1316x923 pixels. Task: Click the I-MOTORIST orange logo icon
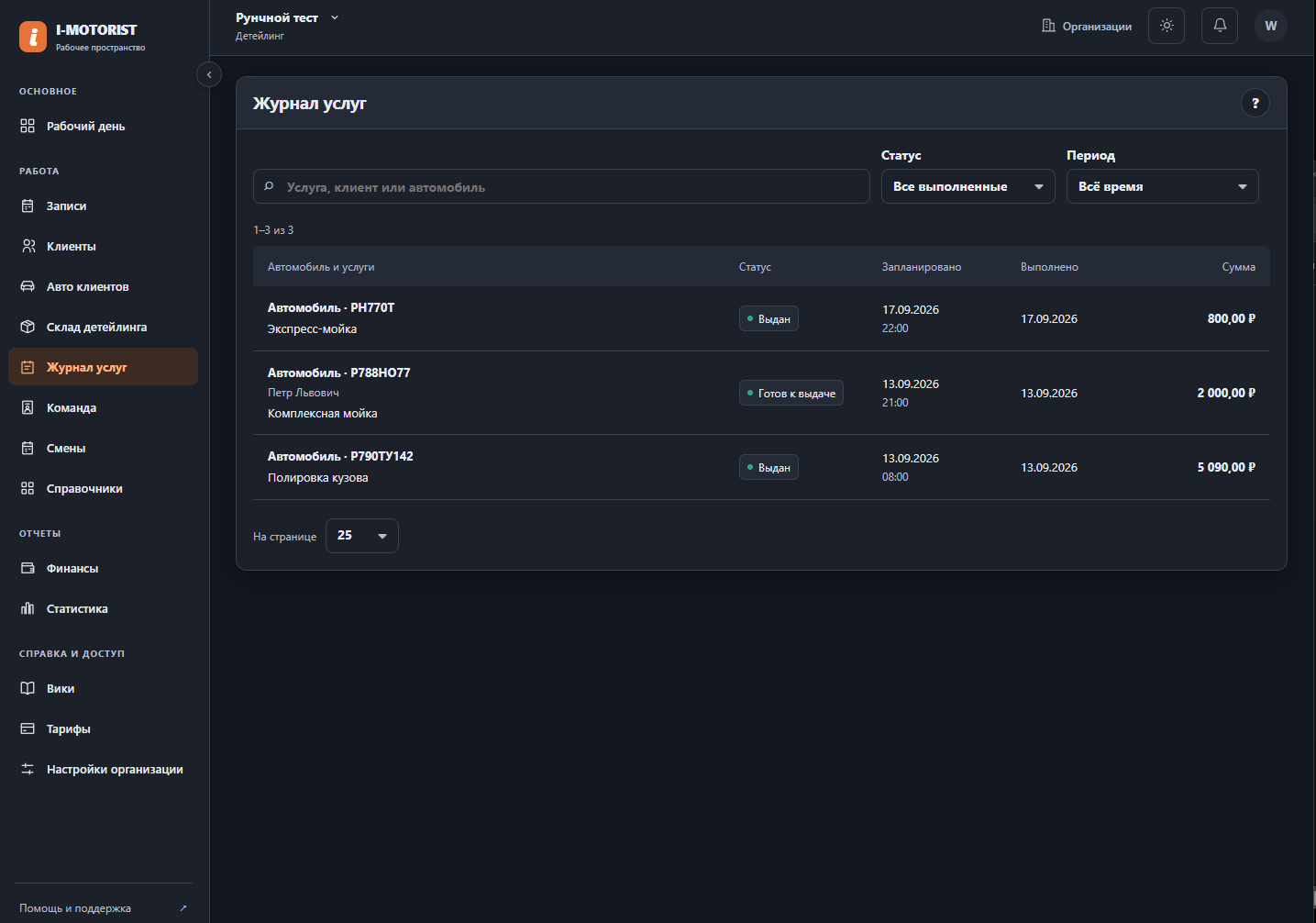(x=33, y=37)
